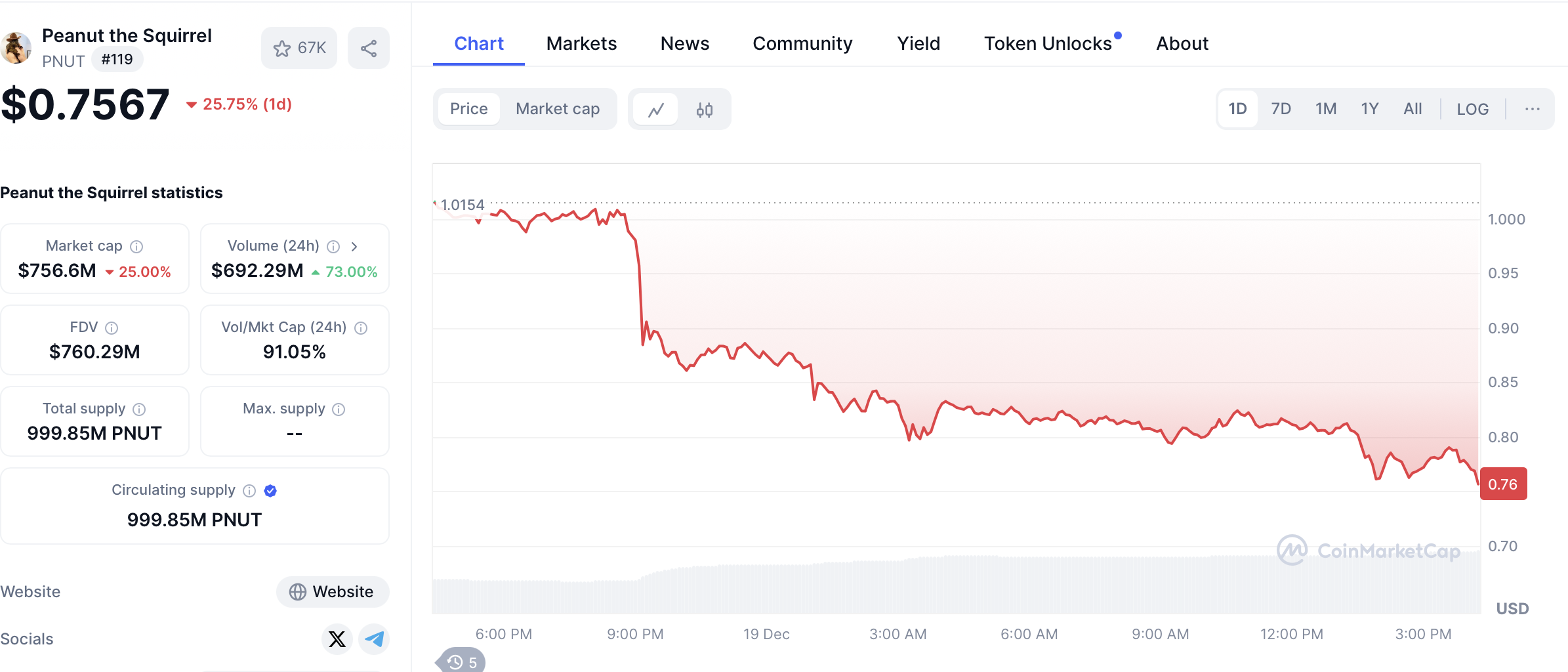Open the history events badge showing 5
This screenshot has width=1568, height=672.
pyautogui.click(x=463, y=661)
